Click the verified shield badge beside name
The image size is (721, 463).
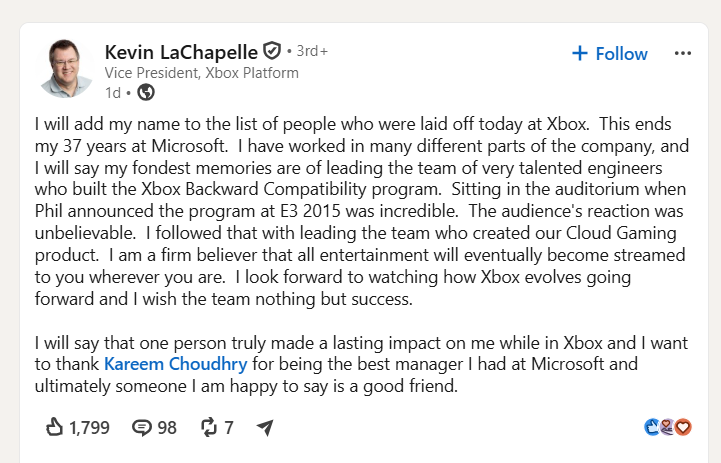272,51
